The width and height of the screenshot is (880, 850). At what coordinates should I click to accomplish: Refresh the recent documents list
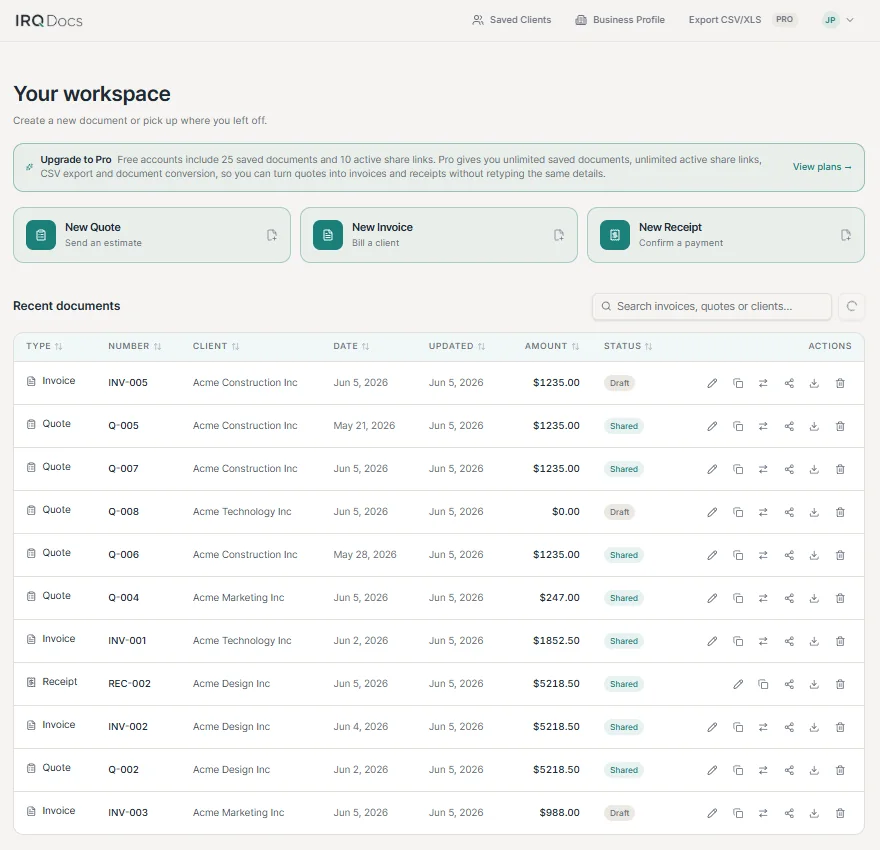[x=851, y=306]
